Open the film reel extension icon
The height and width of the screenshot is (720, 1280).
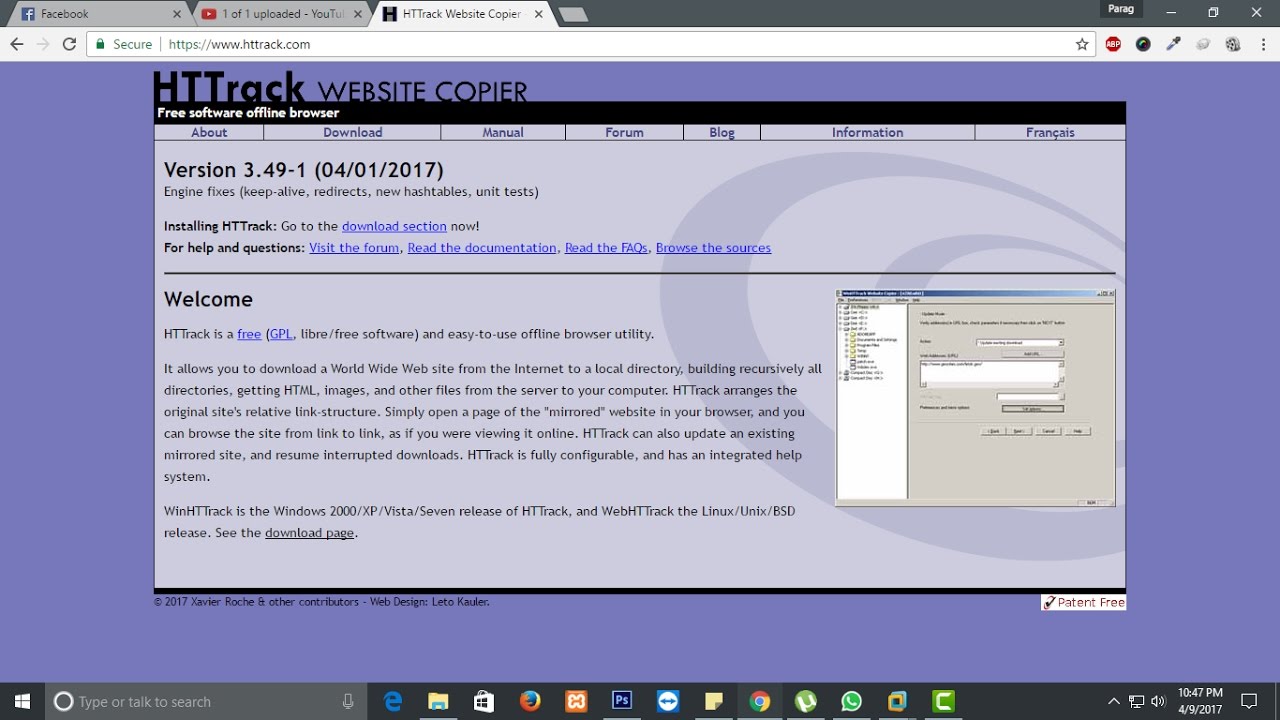point(1233,44)
